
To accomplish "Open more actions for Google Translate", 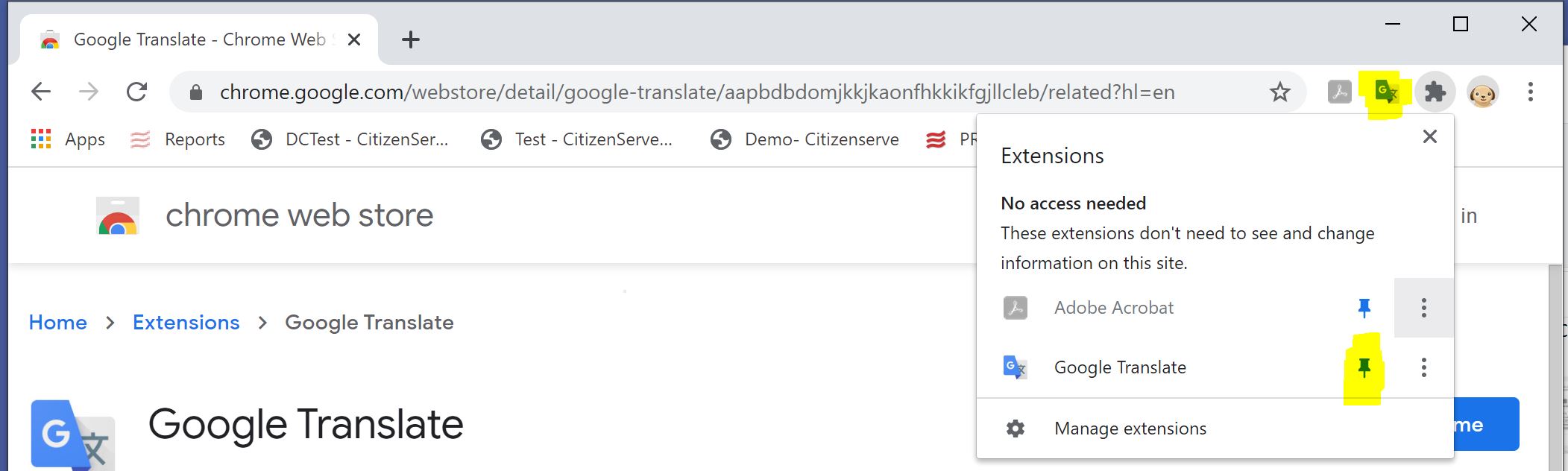I will (x=1423, y=367).
